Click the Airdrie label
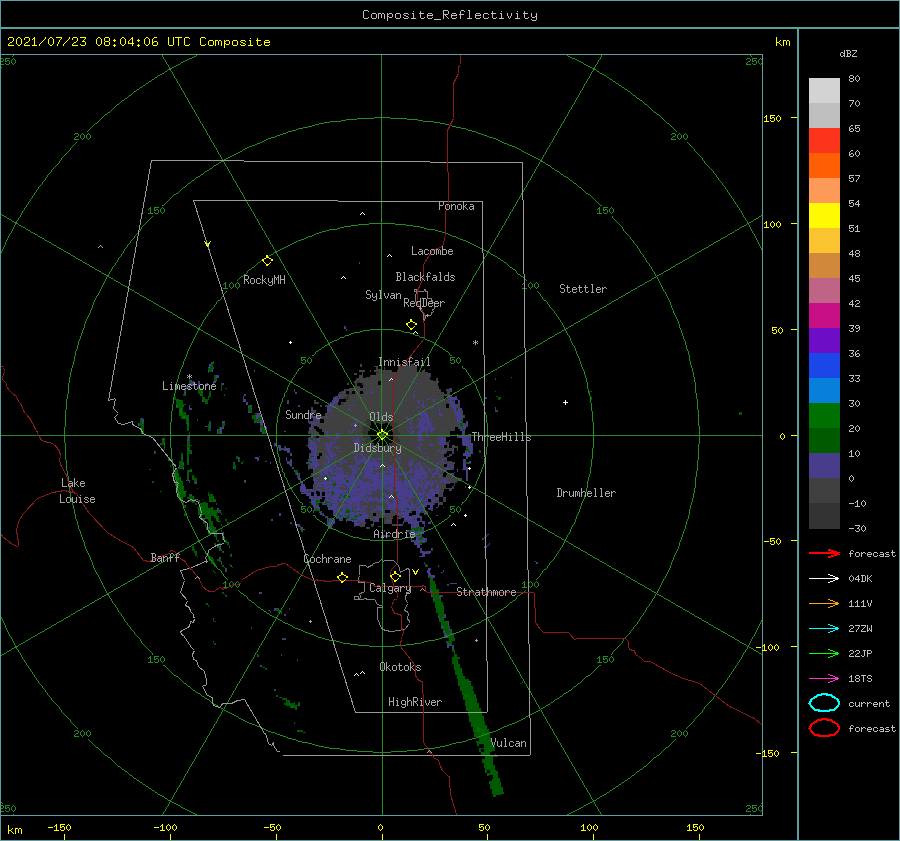 (394, 534)
